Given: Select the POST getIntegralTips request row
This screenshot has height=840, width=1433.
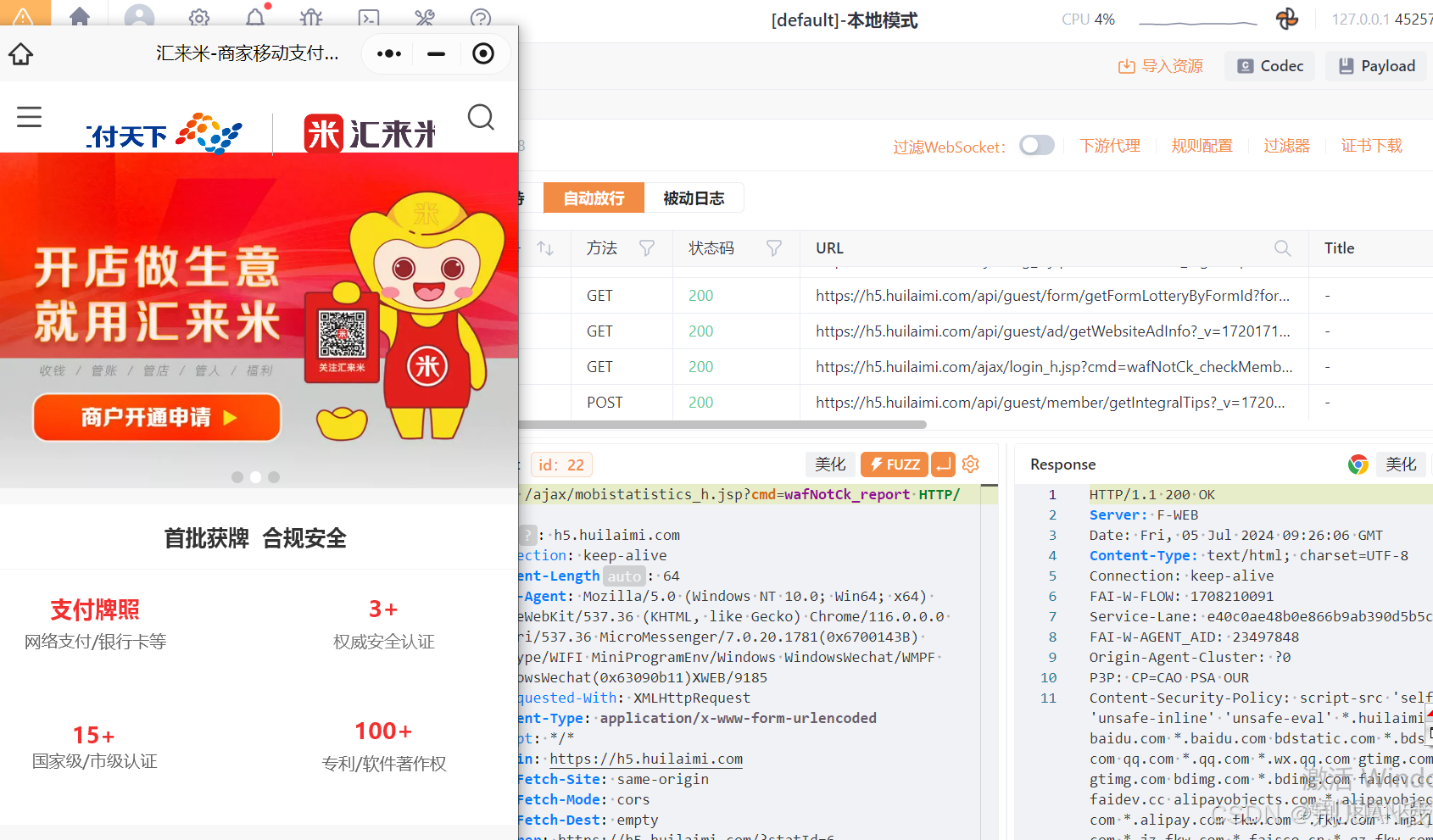Looking at the screenshot, I should [x=975, y=403].
